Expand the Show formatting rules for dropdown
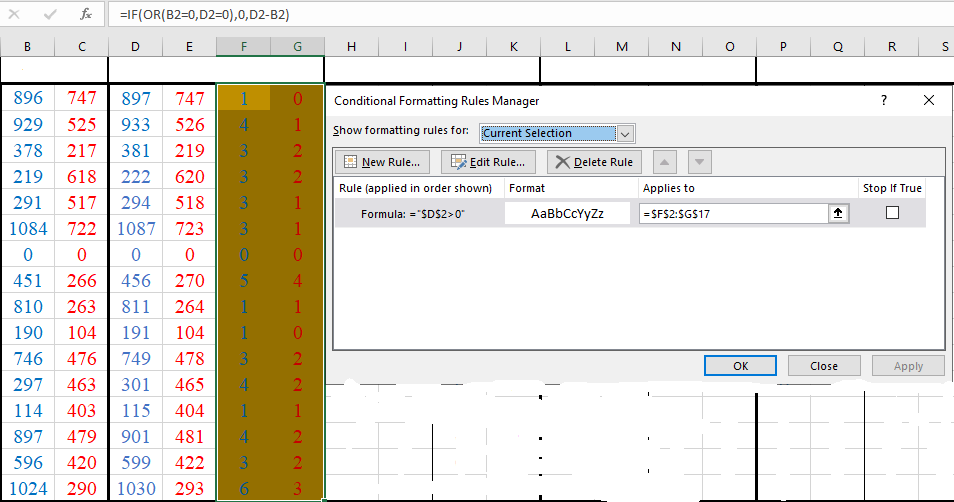Viewport: 954px width, 502px height. tap(626, 133)
